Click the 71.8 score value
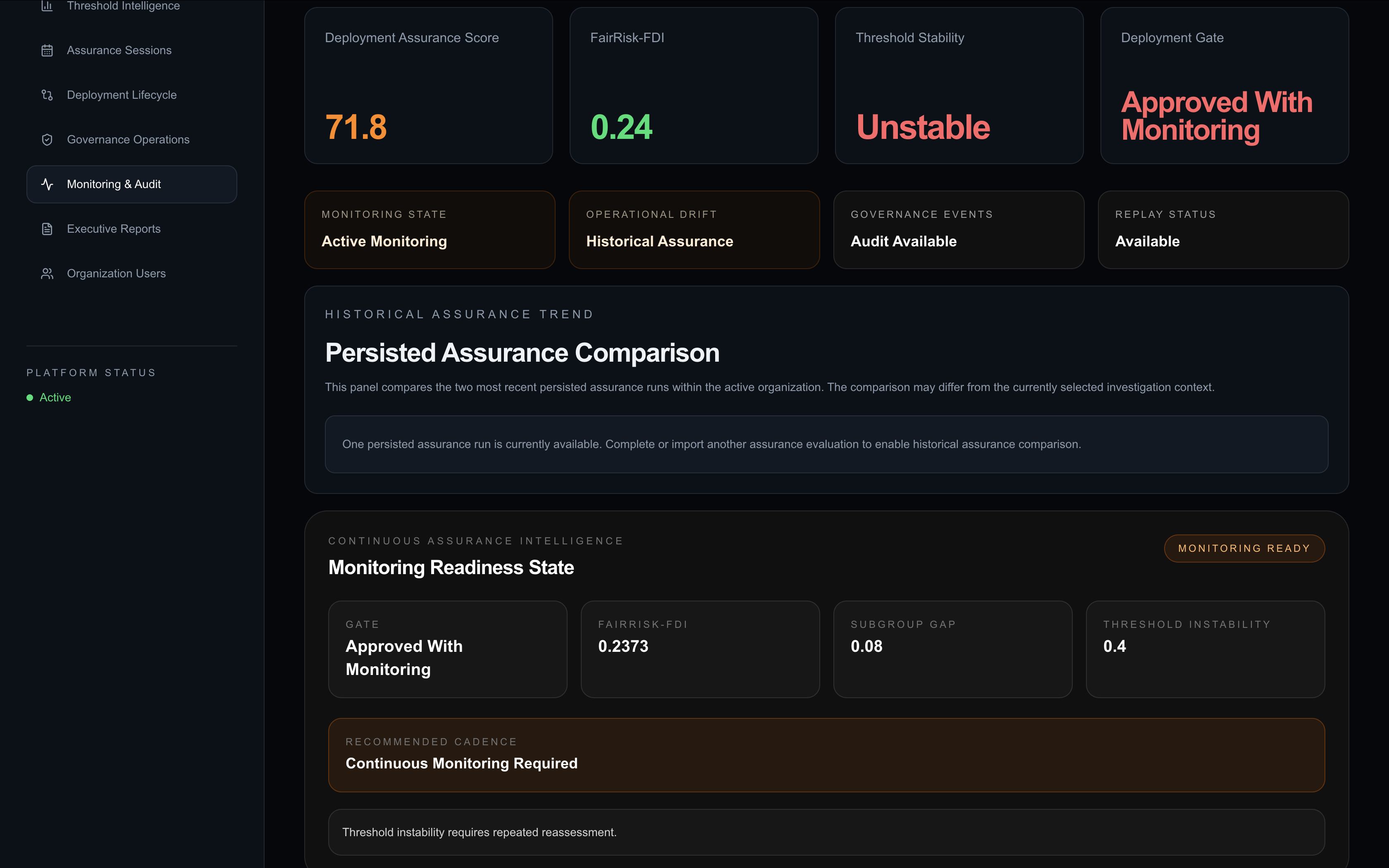This screenshot has width=1389, height=868. (356, 127)
